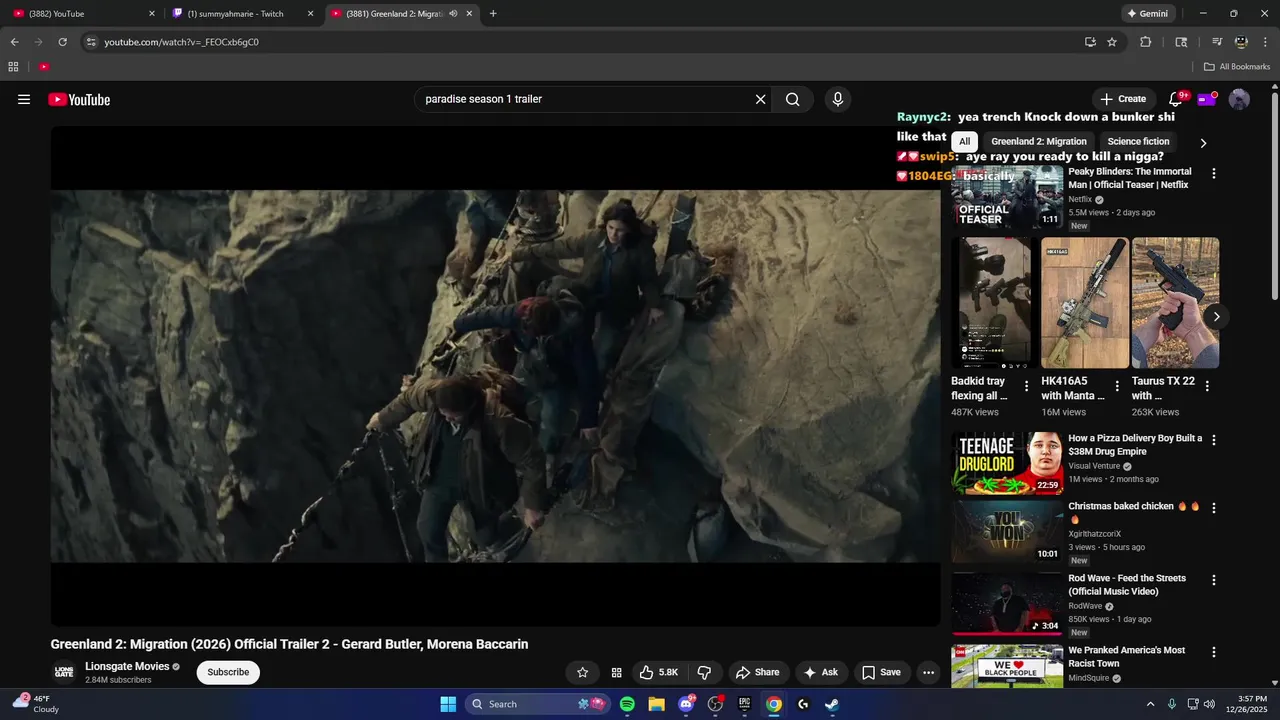
Task: Open options for Taurus TX 22 Short
Action: [x=1207, y=386]
